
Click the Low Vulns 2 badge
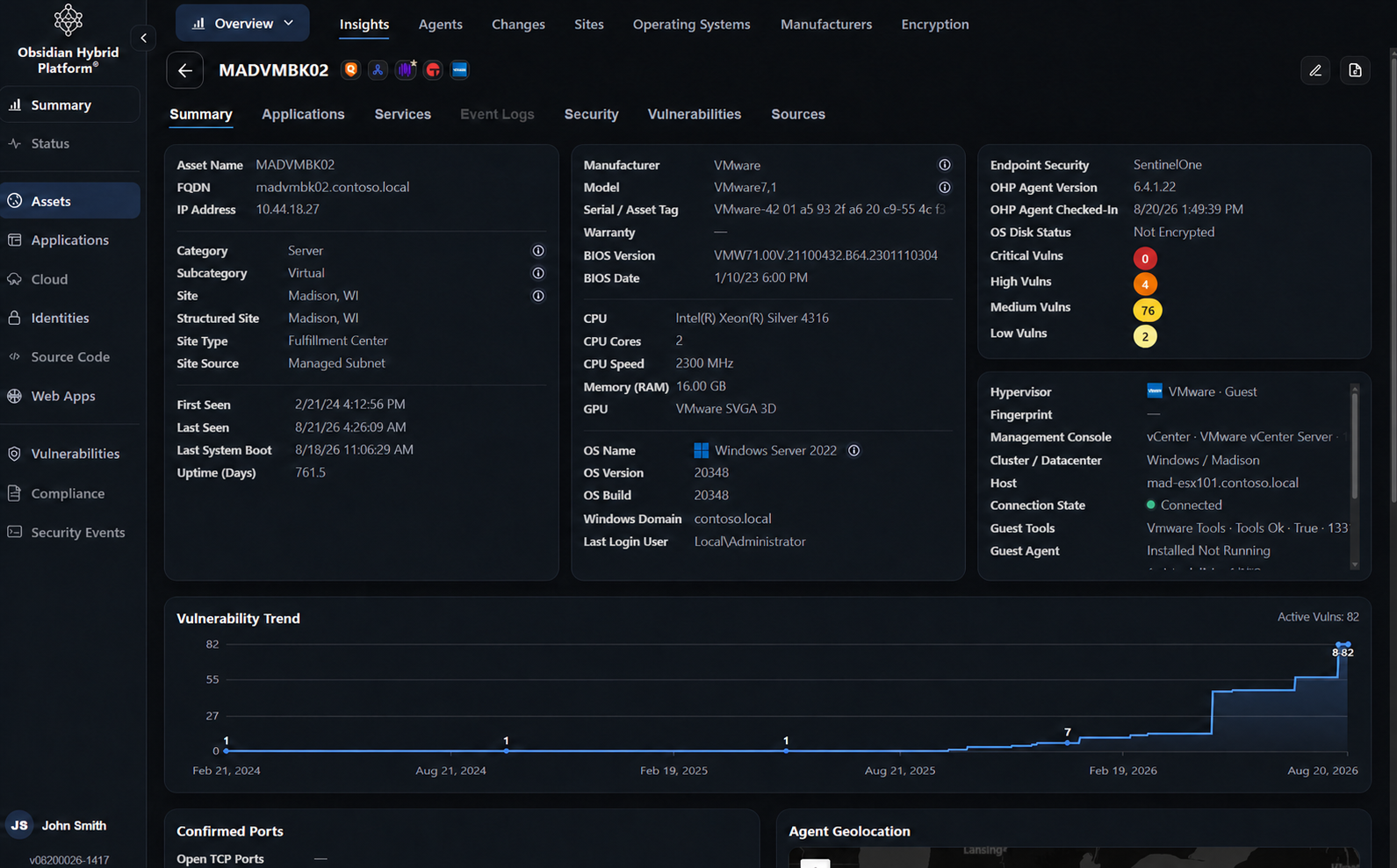click(1145, 336)
